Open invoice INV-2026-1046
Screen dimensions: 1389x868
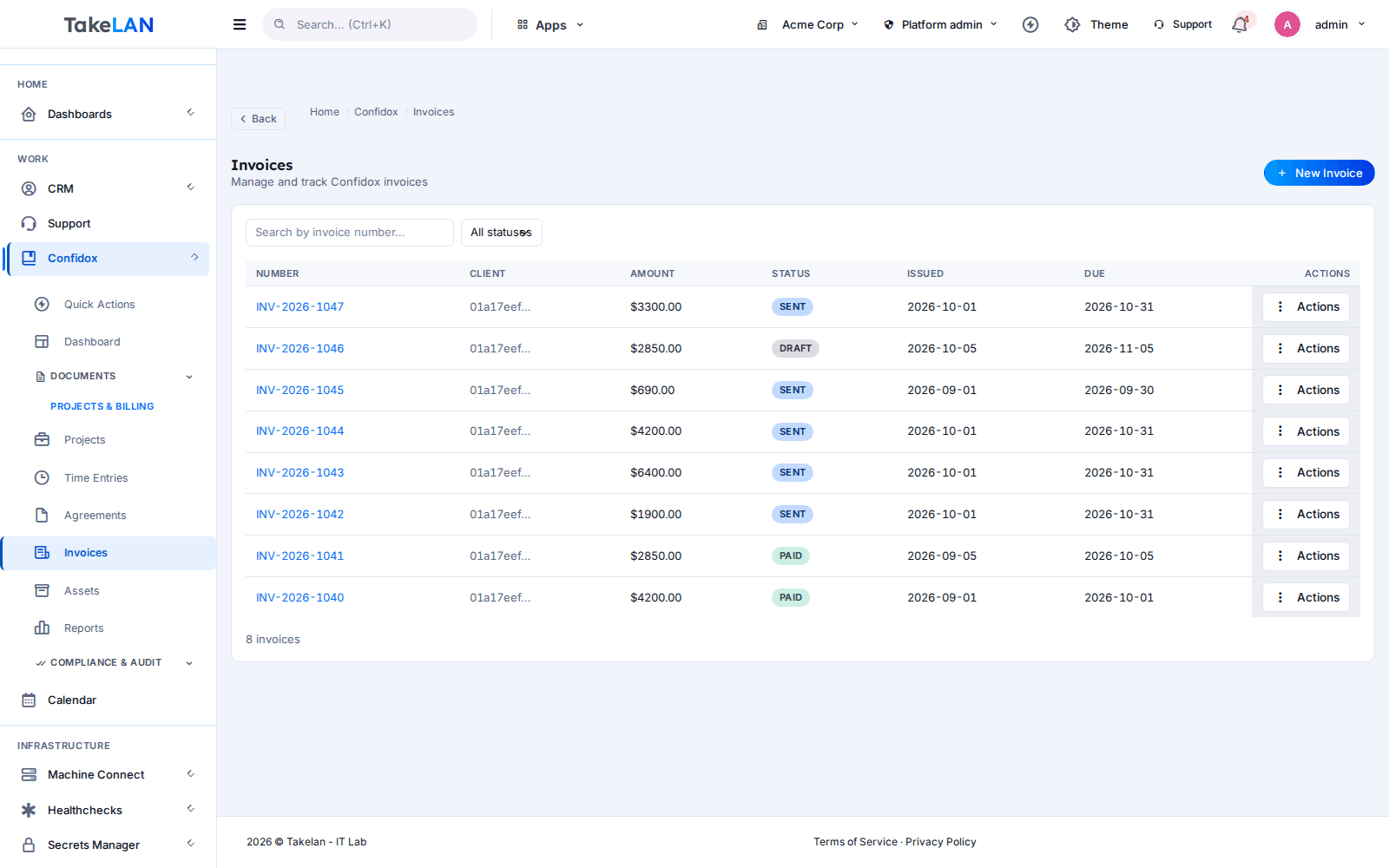pyautogui.click(x=300, y=348)
